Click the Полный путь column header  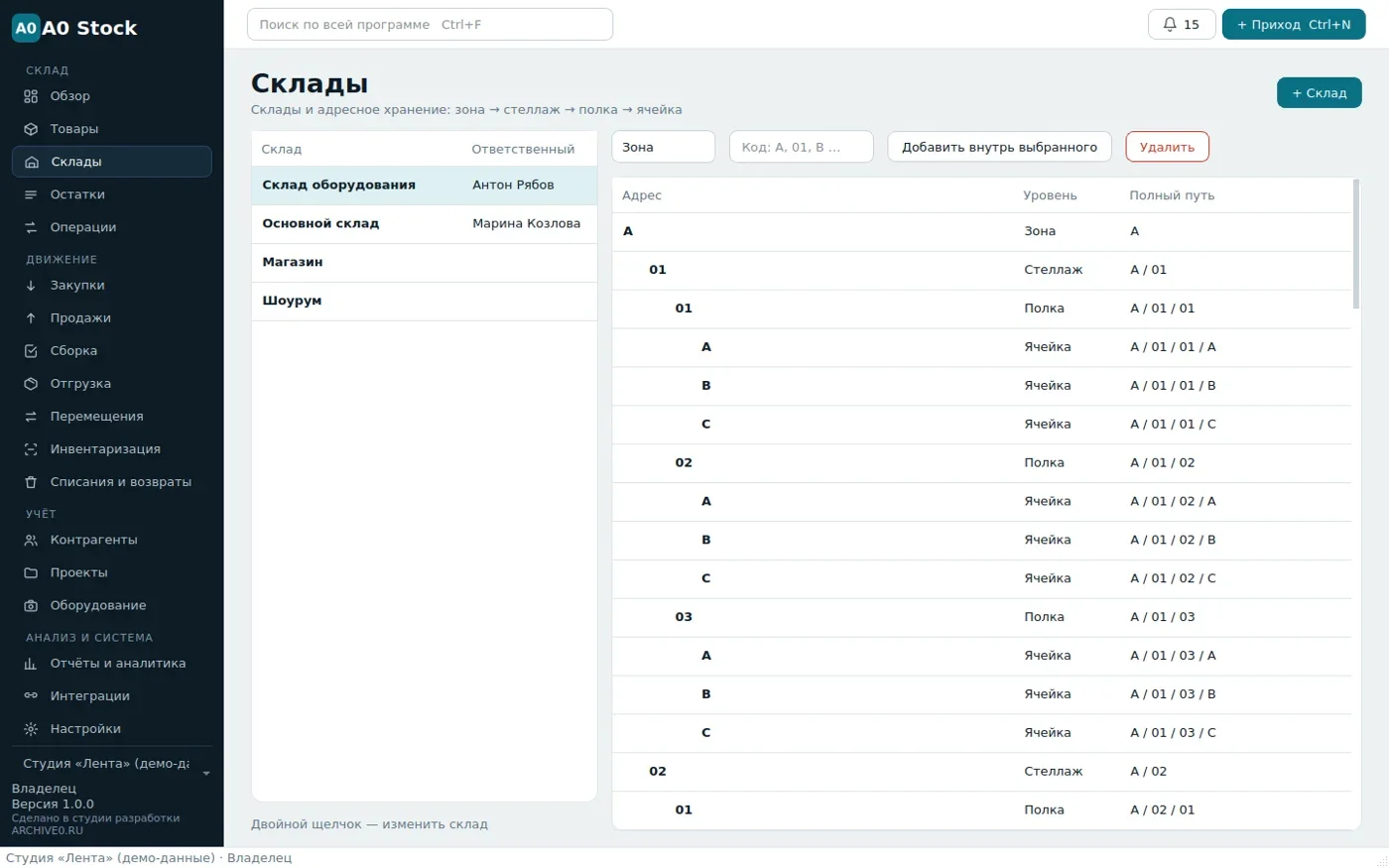[x=1172, y=196]
